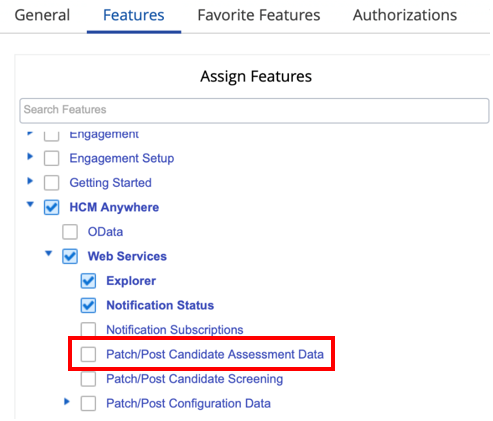Click the Notification Subscriptions feature label
Viewport: 493px width, 421px height.
coord(175,330)
